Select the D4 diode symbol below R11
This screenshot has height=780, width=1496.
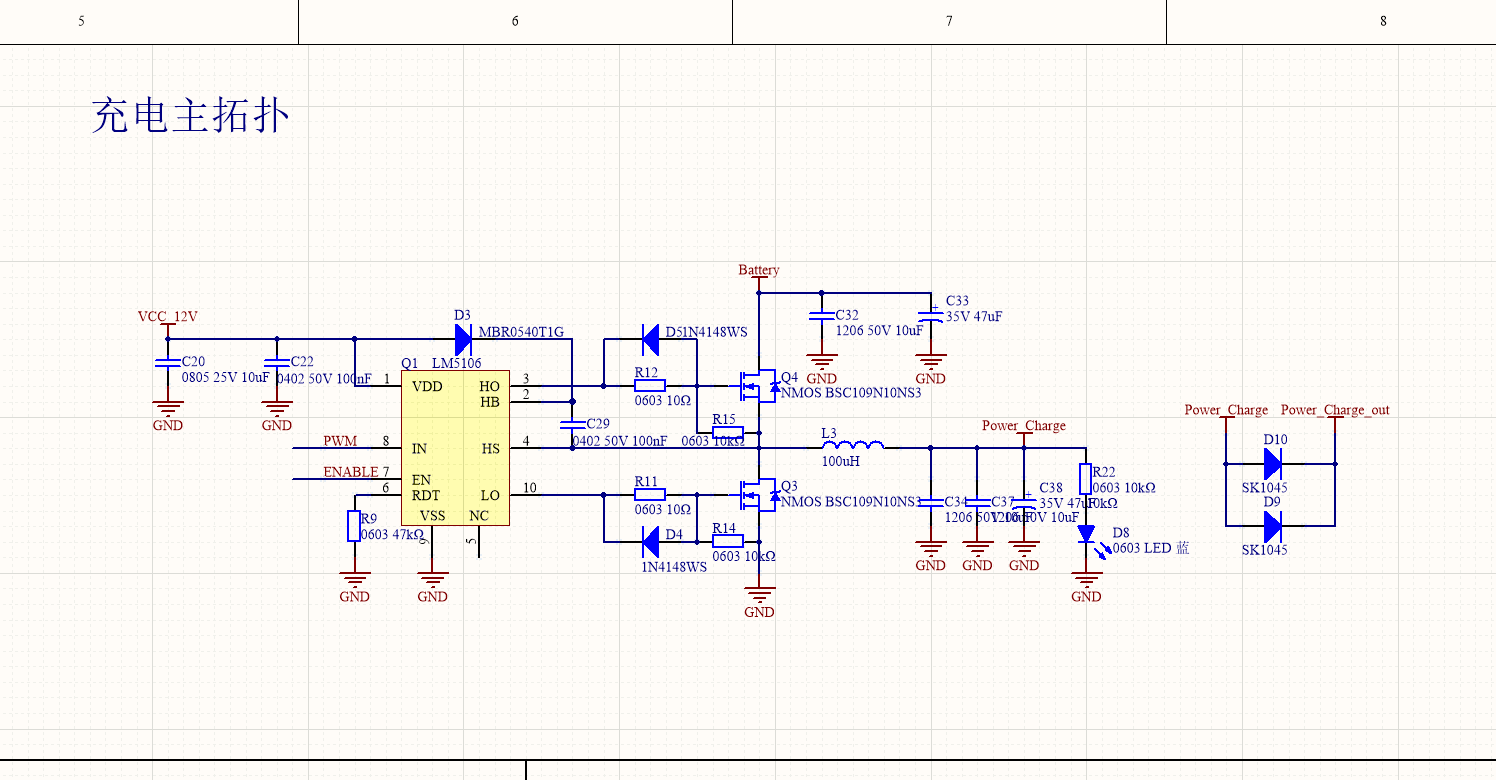click(x=650, y=541)
